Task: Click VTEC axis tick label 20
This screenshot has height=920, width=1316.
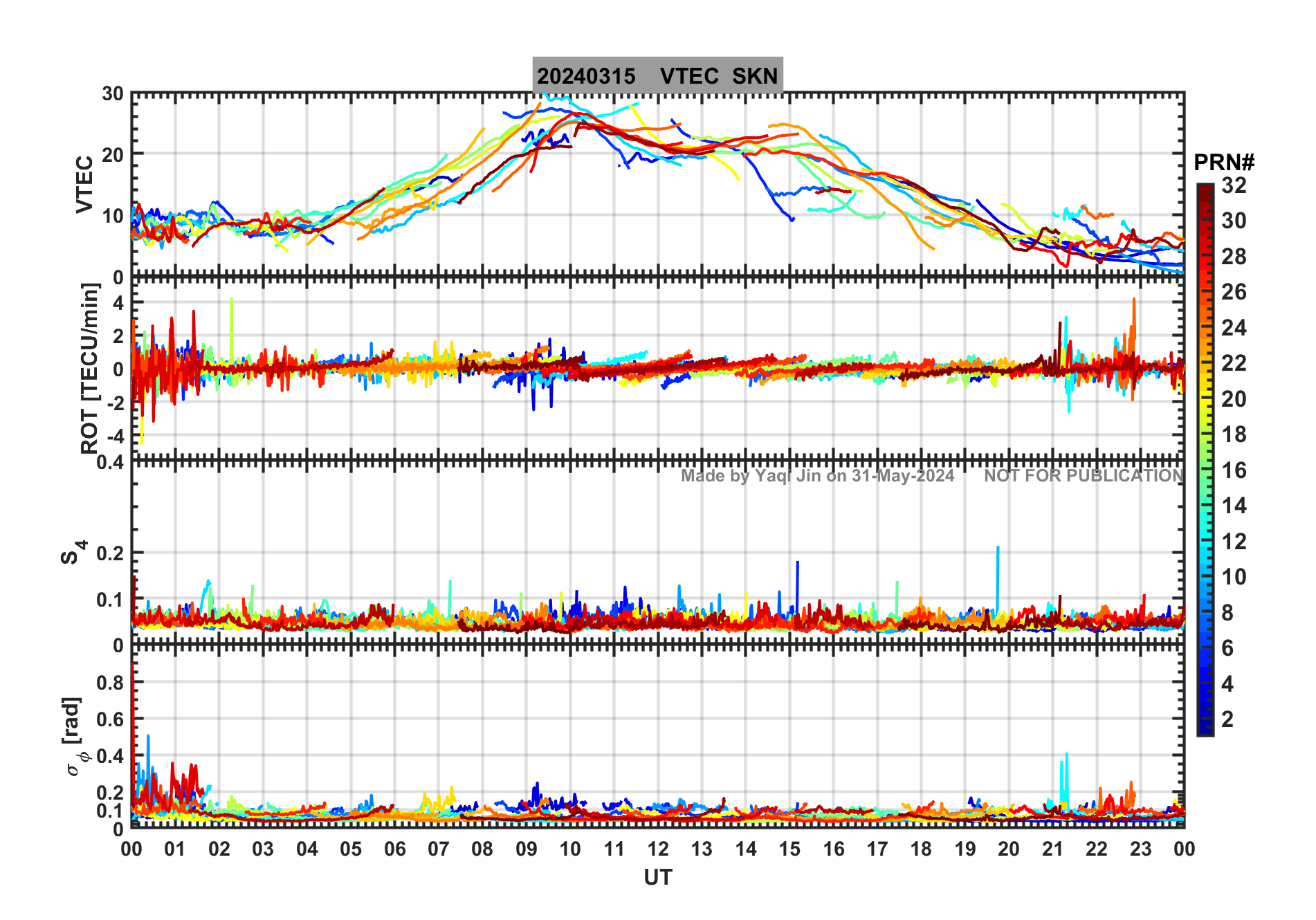Action: (x=112, y=155)
